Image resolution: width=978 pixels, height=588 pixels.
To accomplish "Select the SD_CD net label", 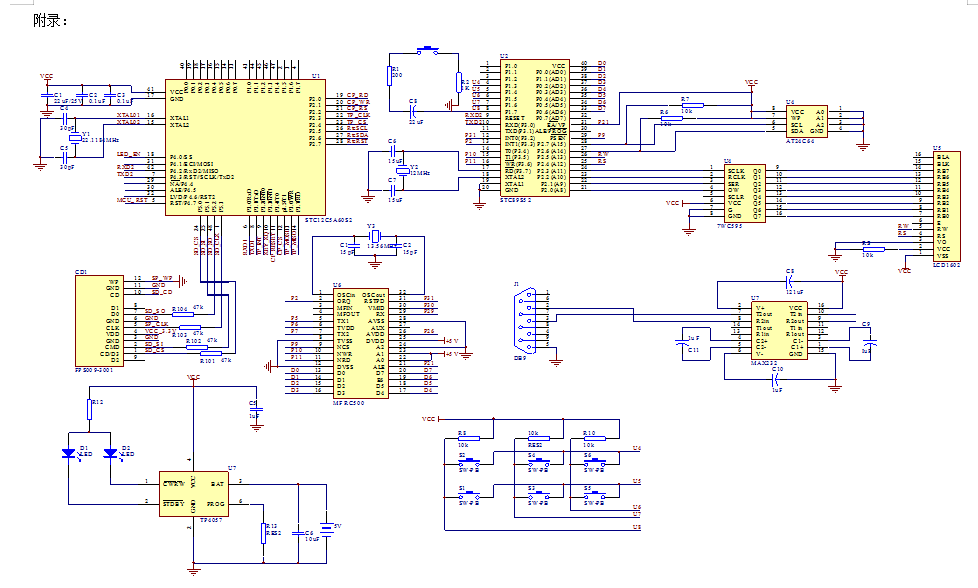I will (161, 292).
